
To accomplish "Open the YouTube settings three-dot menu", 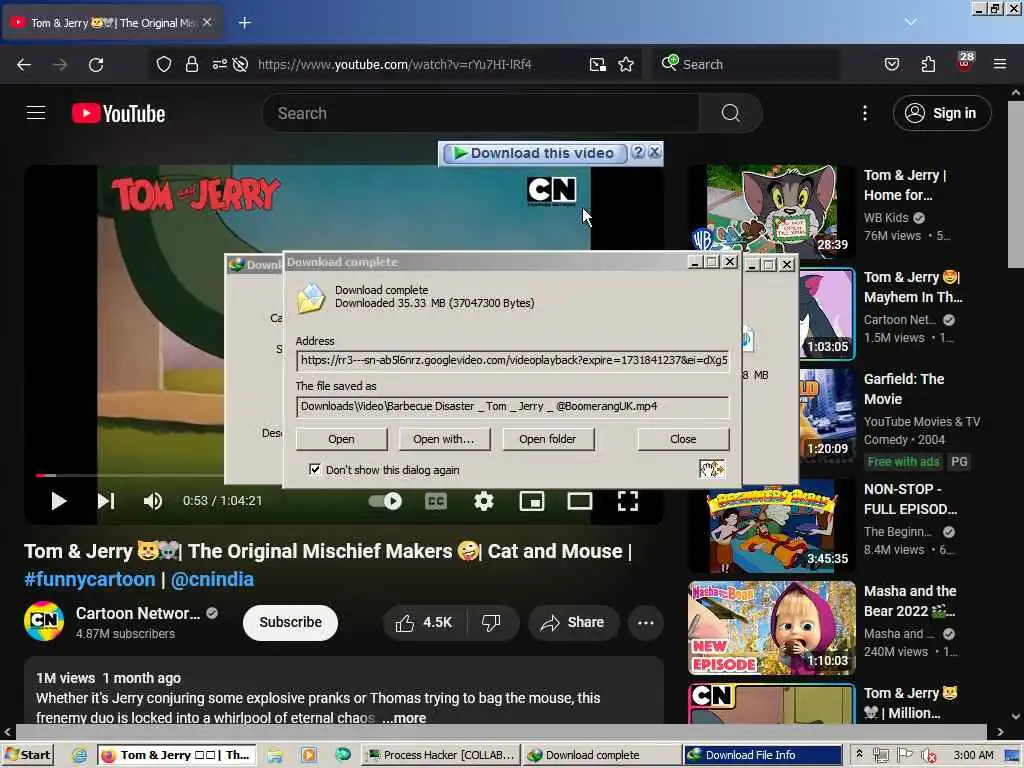I will click(865, 113).
